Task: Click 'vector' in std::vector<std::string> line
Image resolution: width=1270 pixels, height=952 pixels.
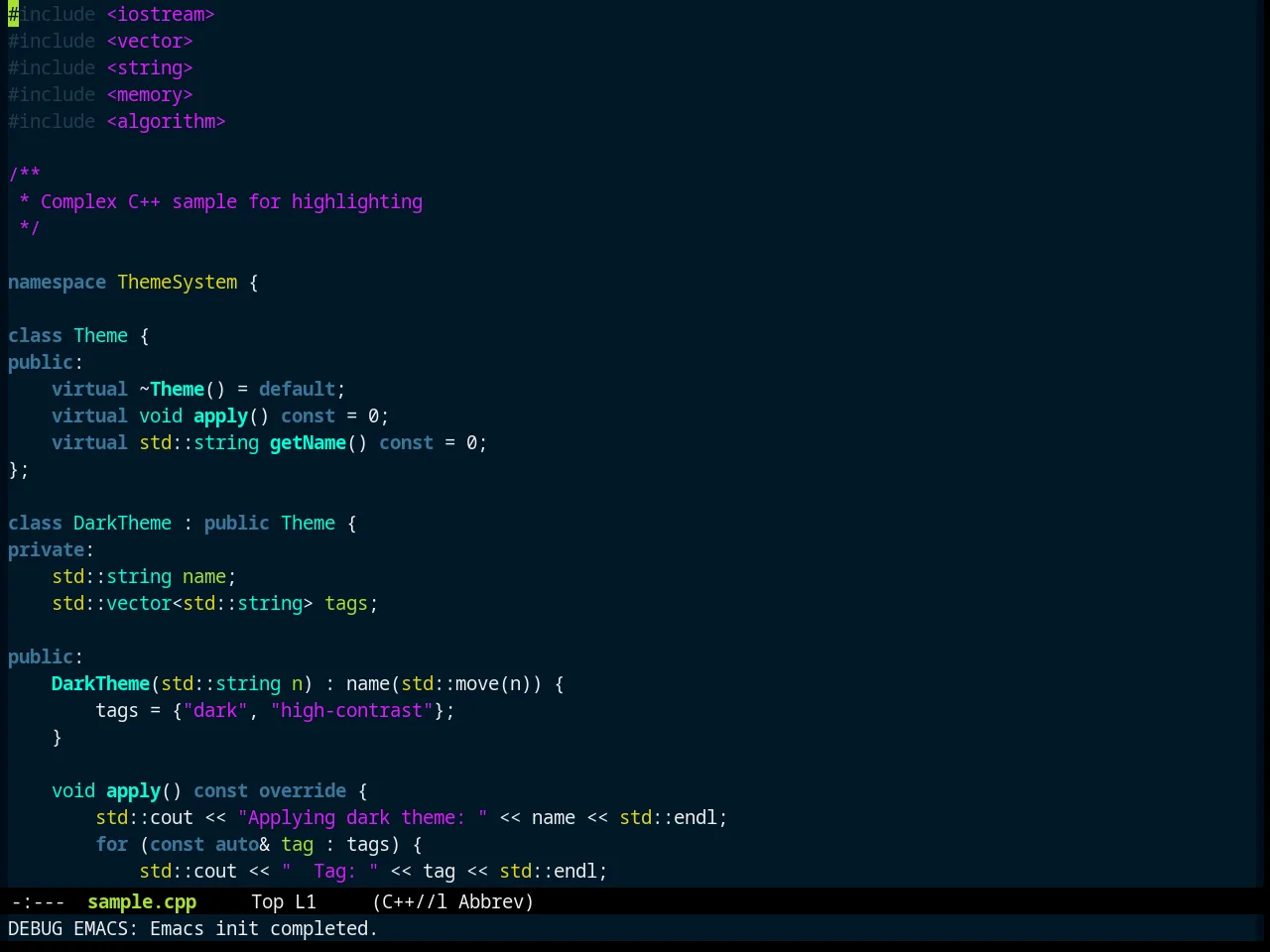Action: (139, 603)
